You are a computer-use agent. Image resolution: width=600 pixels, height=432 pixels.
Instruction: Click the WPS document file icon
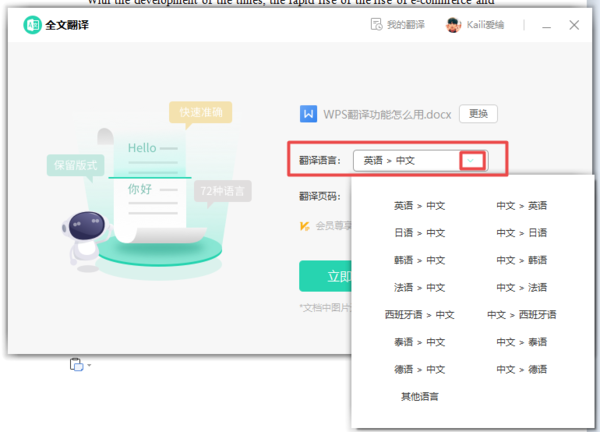309,114
